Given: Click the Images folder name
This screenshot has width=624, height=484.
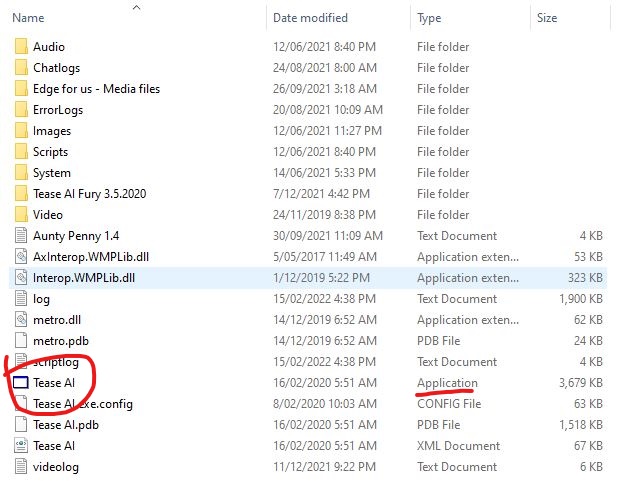Looking at the screenshot, I should (52, 131).
